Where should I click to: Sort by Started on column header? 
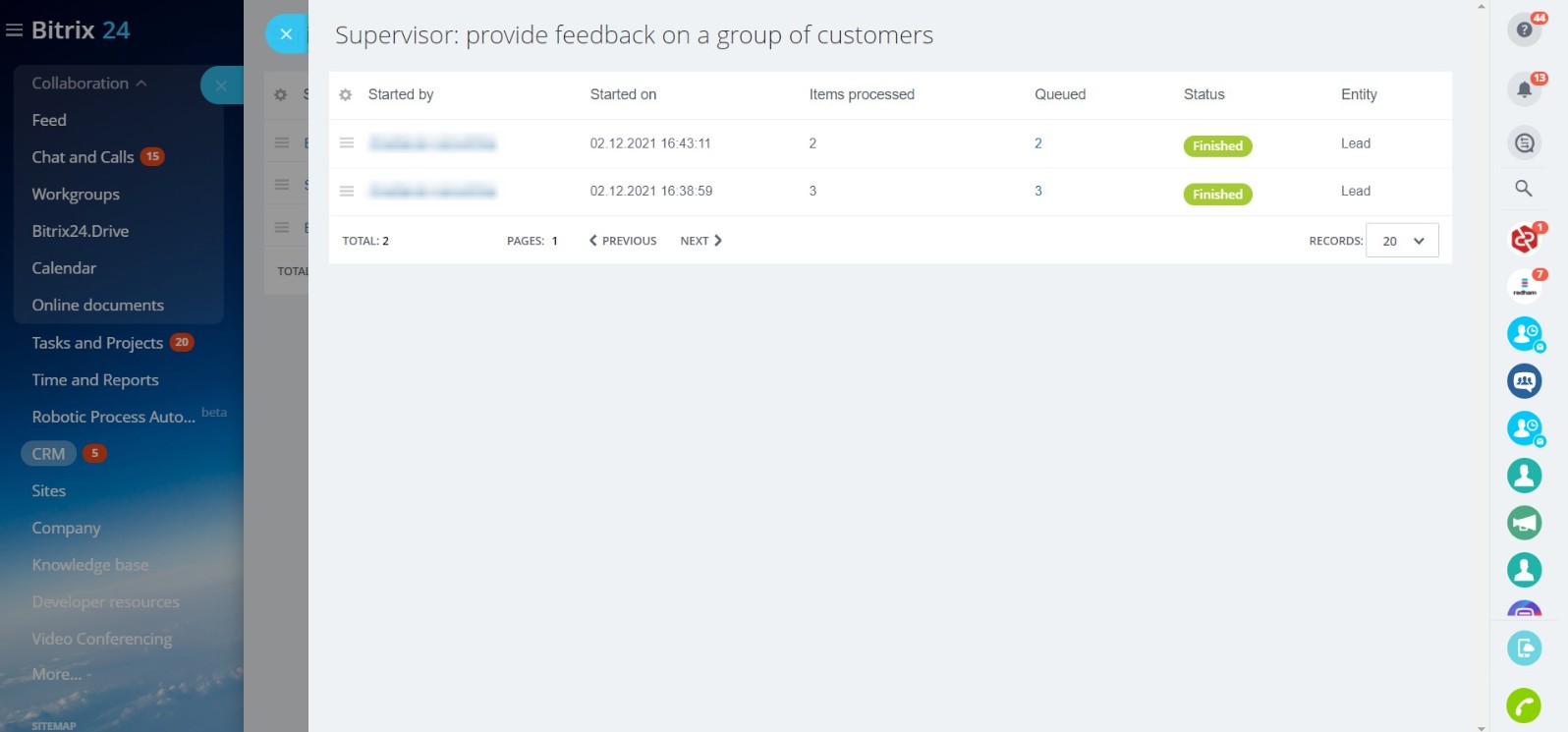click(x=623, y=94)
